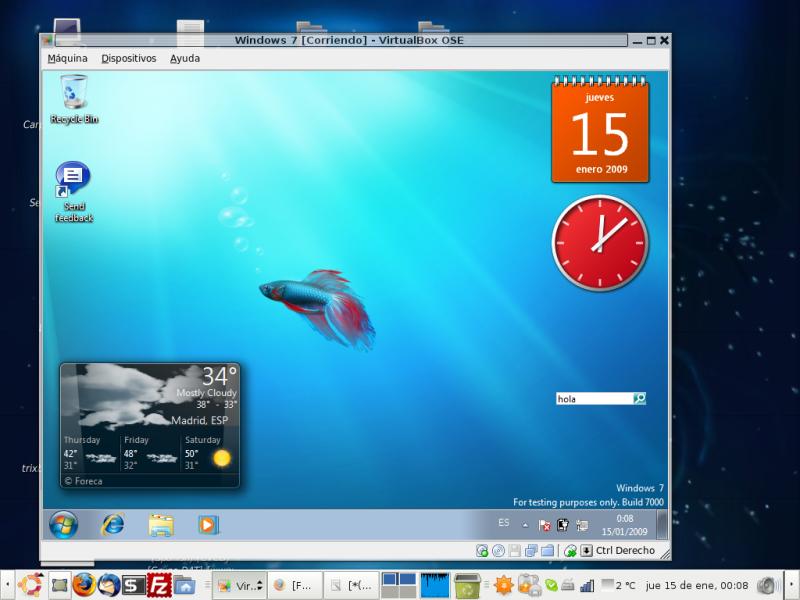Click the orange calendar gadget
Screen dimensions: 800x600
tap(600, 130)
